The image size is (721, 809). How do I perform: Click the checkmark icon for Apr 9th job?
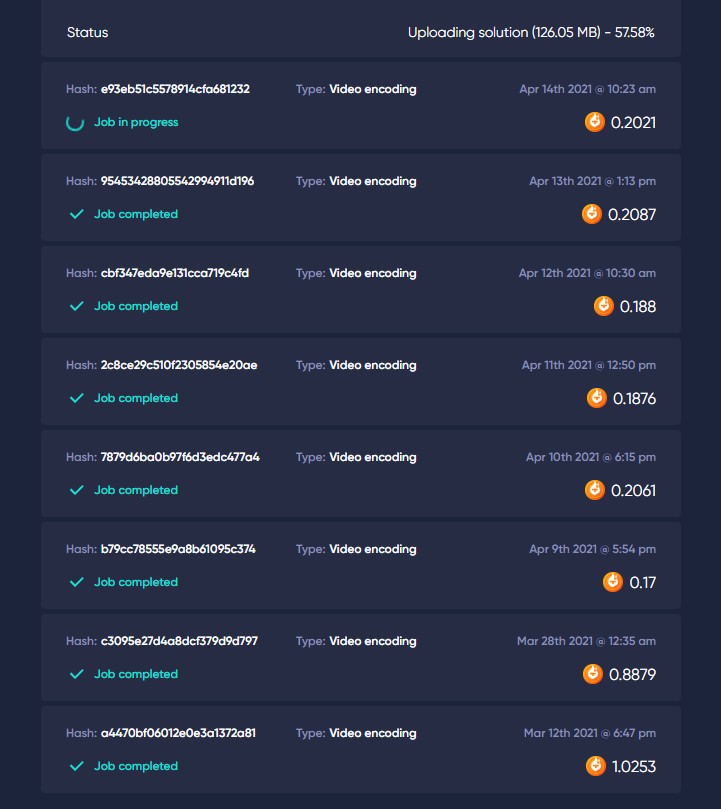(76, 582)
